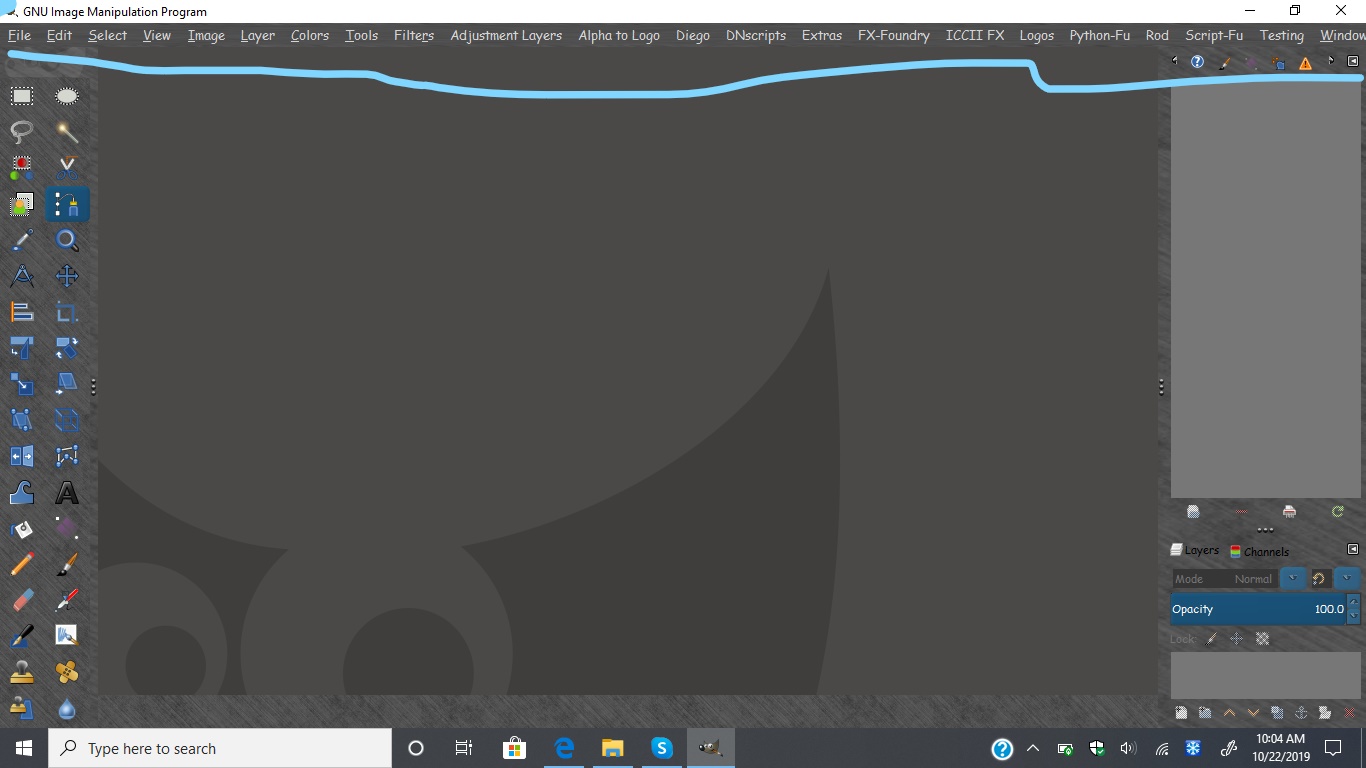Activate the Fuzzy Select magic wand
The image size is (1366, 768).
click(67, 132)
